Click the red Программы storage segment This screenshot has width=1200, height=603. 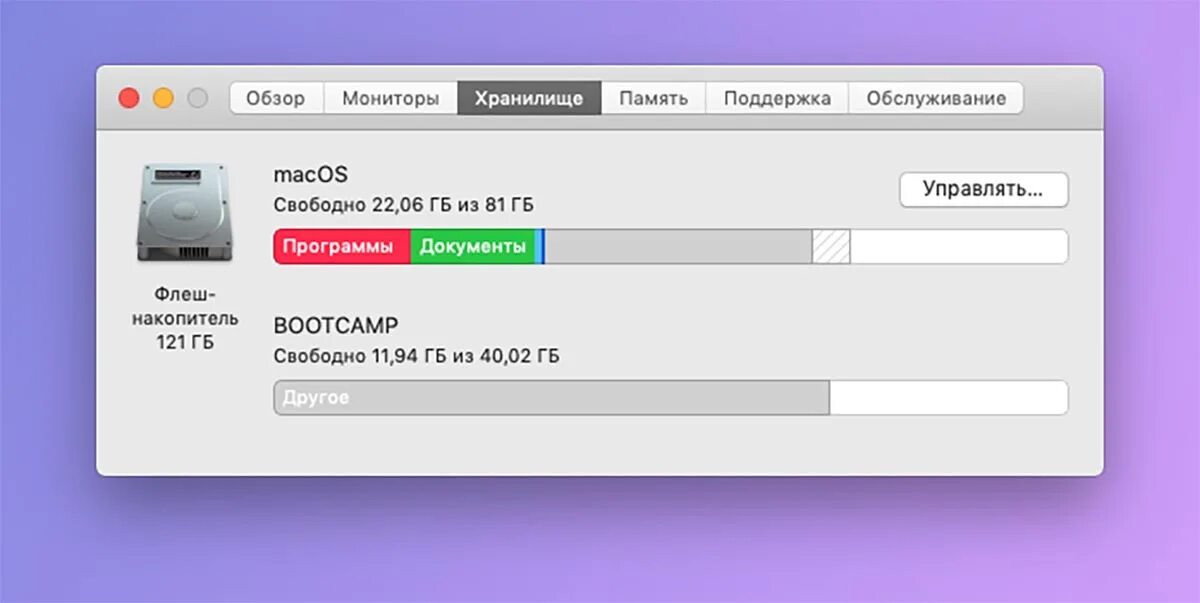coord(342,247)
